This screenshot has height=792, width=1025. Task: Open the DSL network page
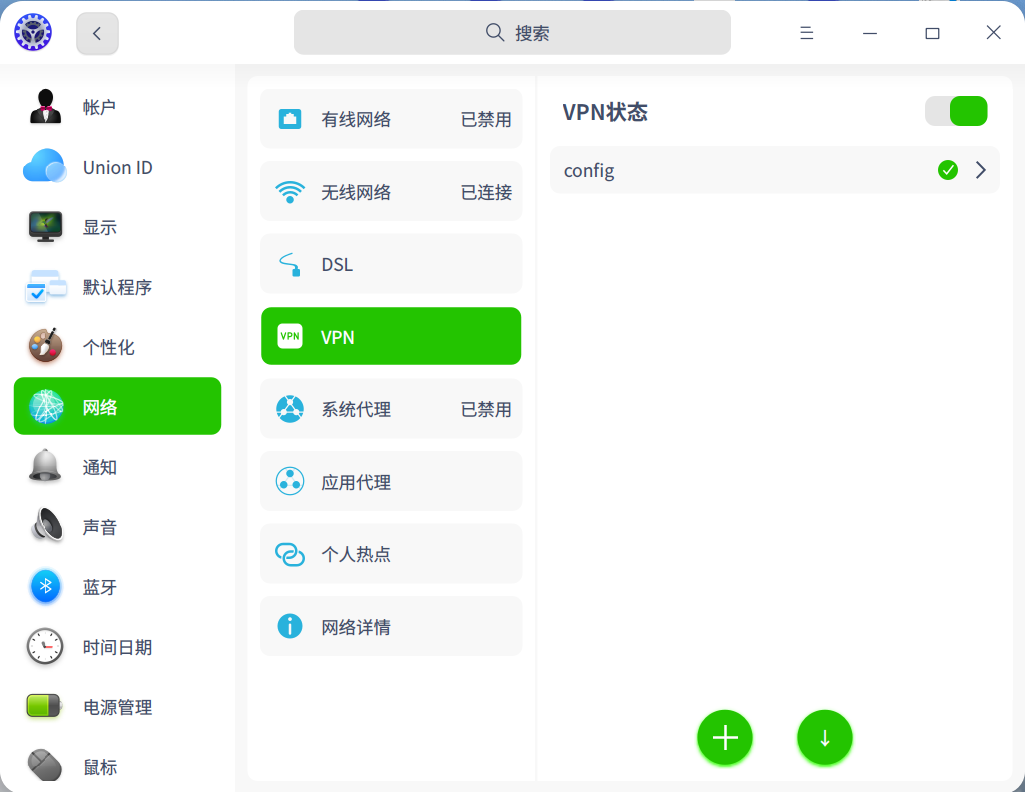tap(391, 264)
